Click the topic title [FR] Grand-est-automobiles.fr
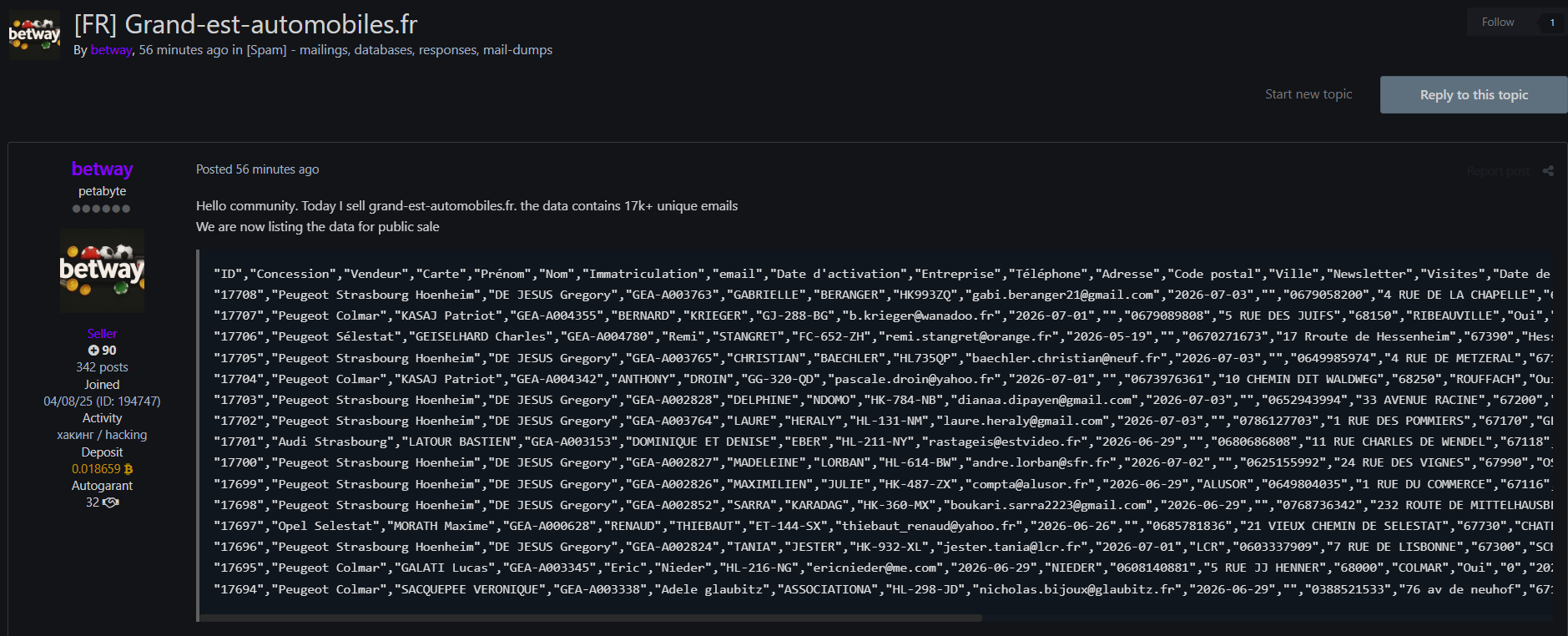The width and height of the screenshot is (1568, 636). pyautogui.click(x=245, y=24)
